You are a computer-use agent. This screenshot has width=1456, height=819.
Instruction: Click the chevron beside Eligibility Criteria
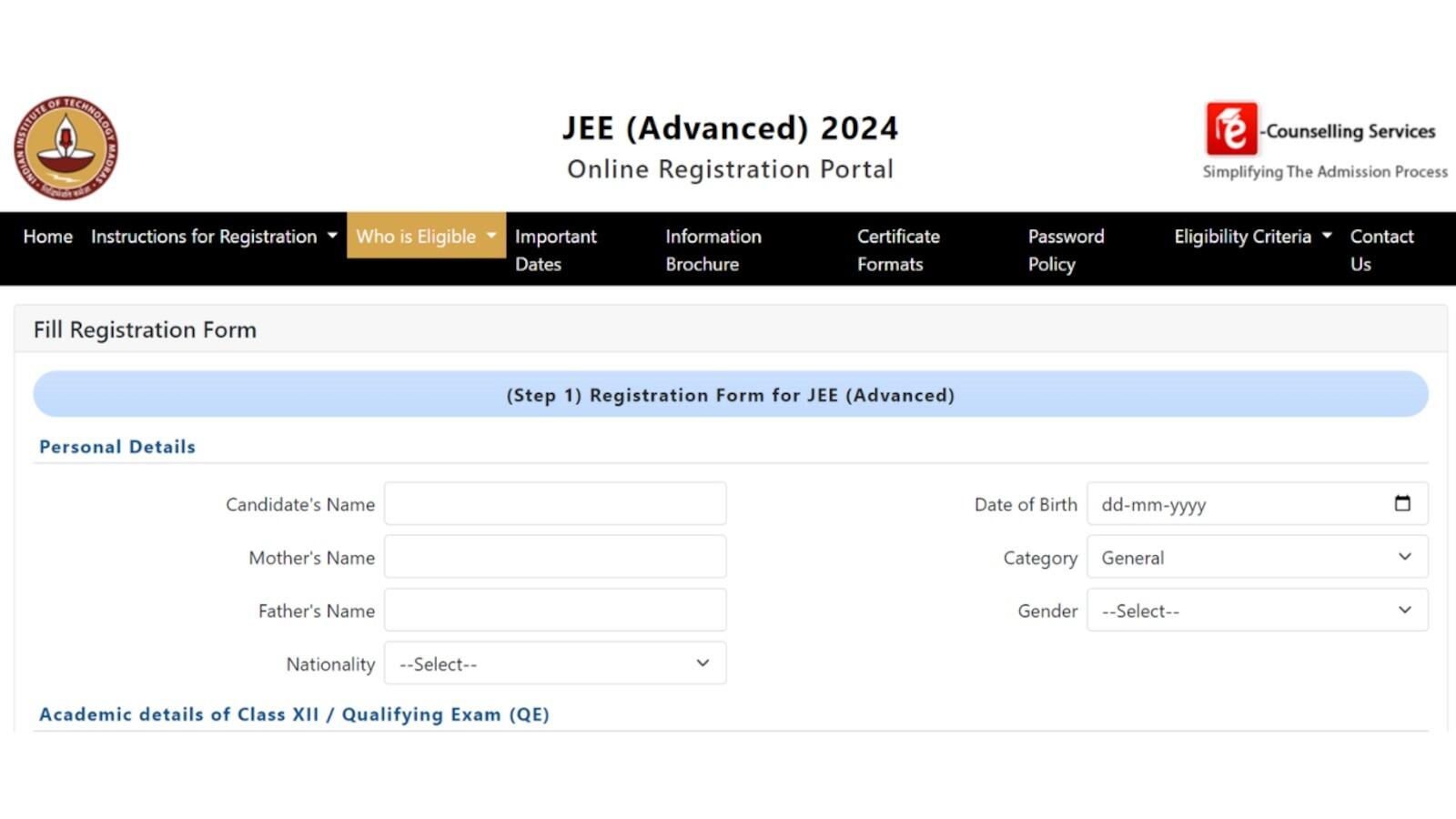[x=1326, y=237]
